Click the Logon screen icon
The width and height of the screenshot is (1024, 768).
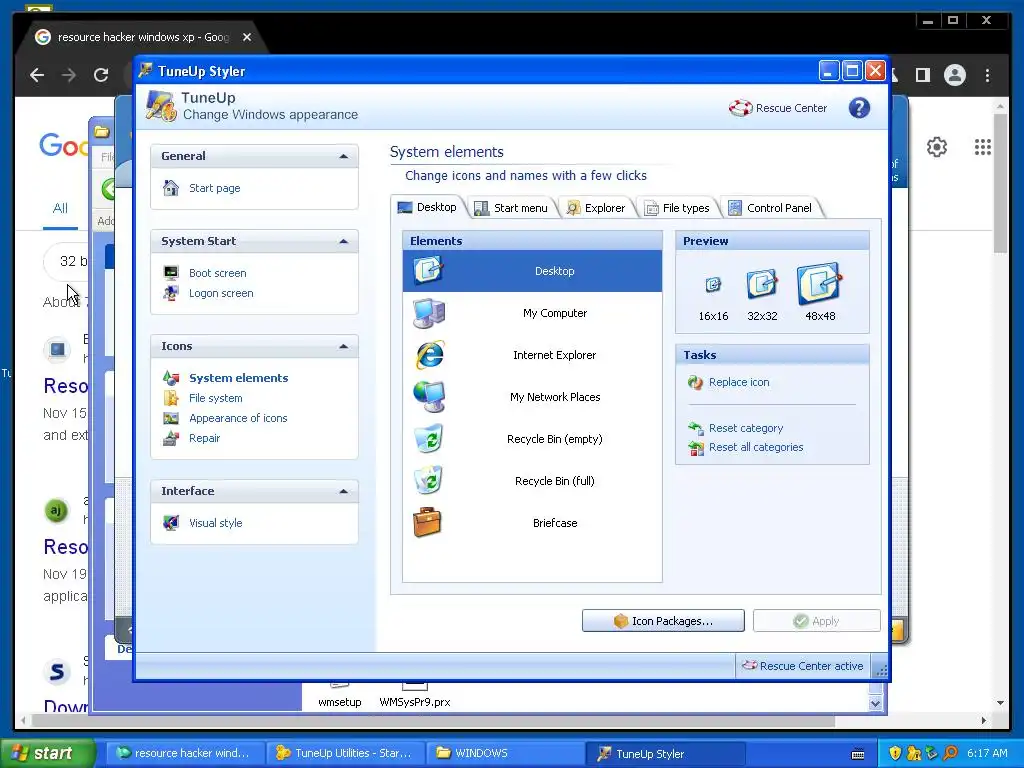171,293
